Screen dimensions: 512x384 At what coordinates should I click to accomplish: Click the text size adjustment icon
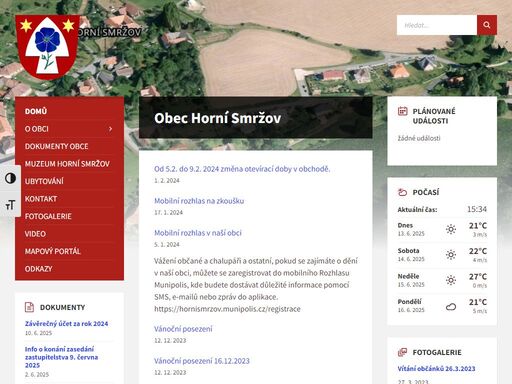(x=10, y=205)
